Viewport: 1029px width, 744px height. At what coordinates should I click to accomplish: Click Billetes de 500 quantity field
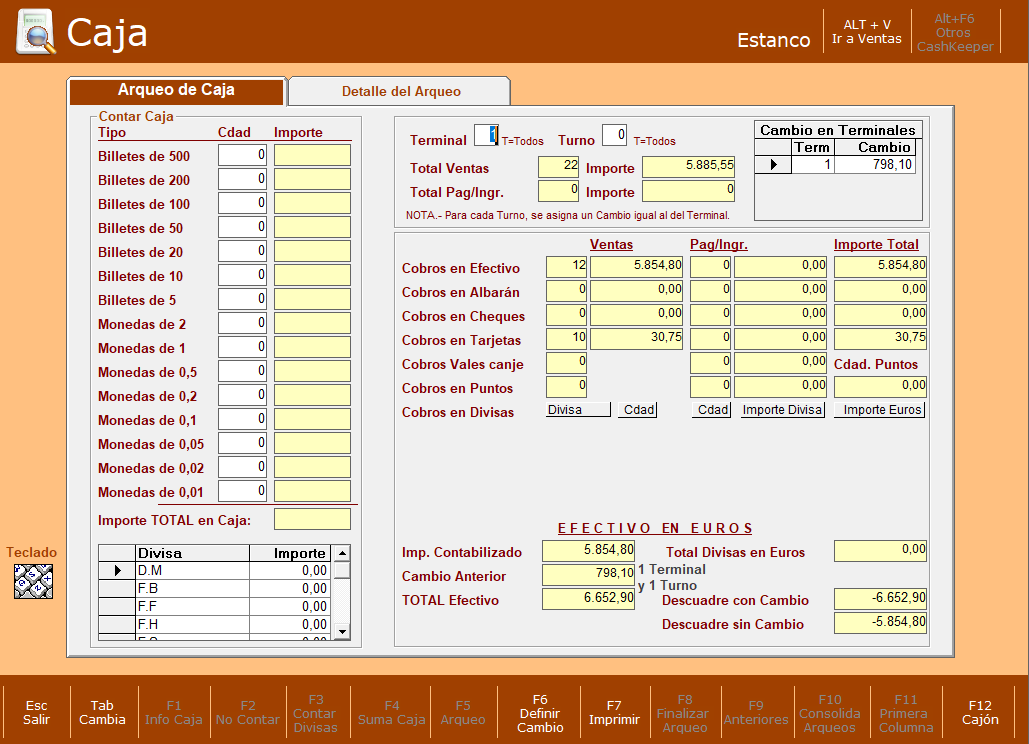(242, 155)
